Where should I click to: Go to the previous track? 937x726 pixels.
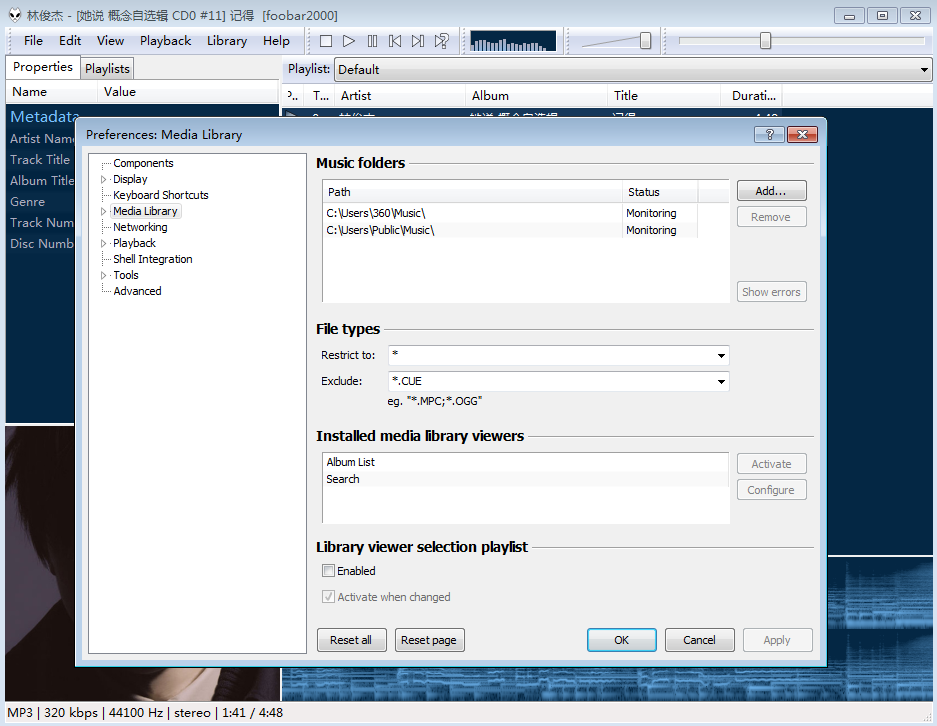[x=395, y=41]
